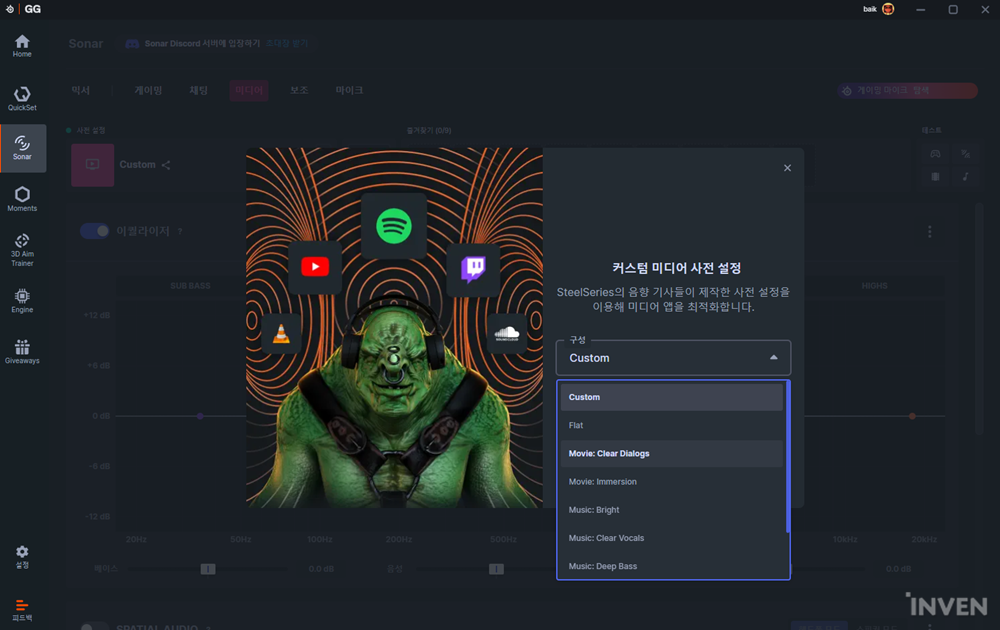The height and width of the screenshot is (630, 1000).
Task: Click the music note test icon
Action: click(x=966, y=177)
